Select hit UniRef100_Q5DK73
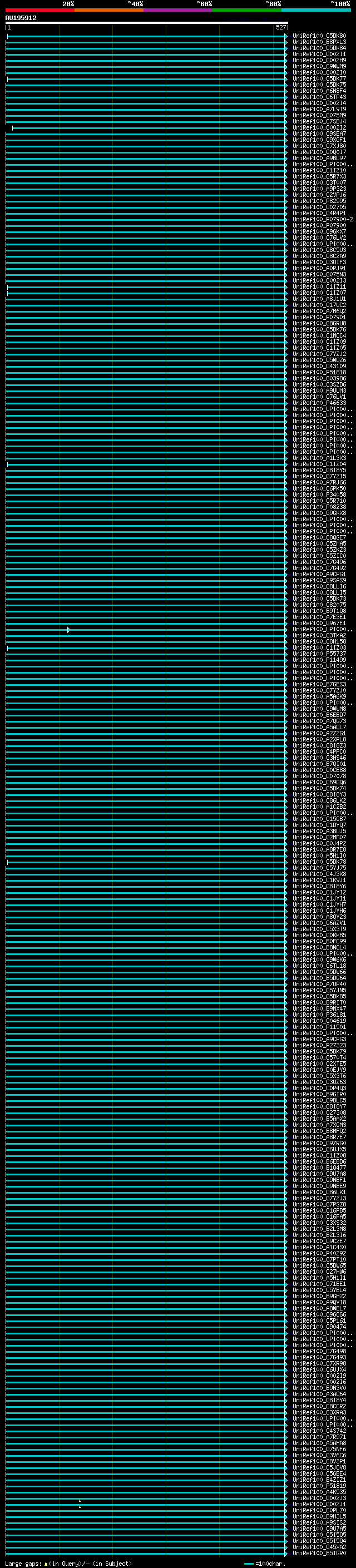The height and width of the screenshot is (1568, 356). pyautogui.click(x=319, y=599)
